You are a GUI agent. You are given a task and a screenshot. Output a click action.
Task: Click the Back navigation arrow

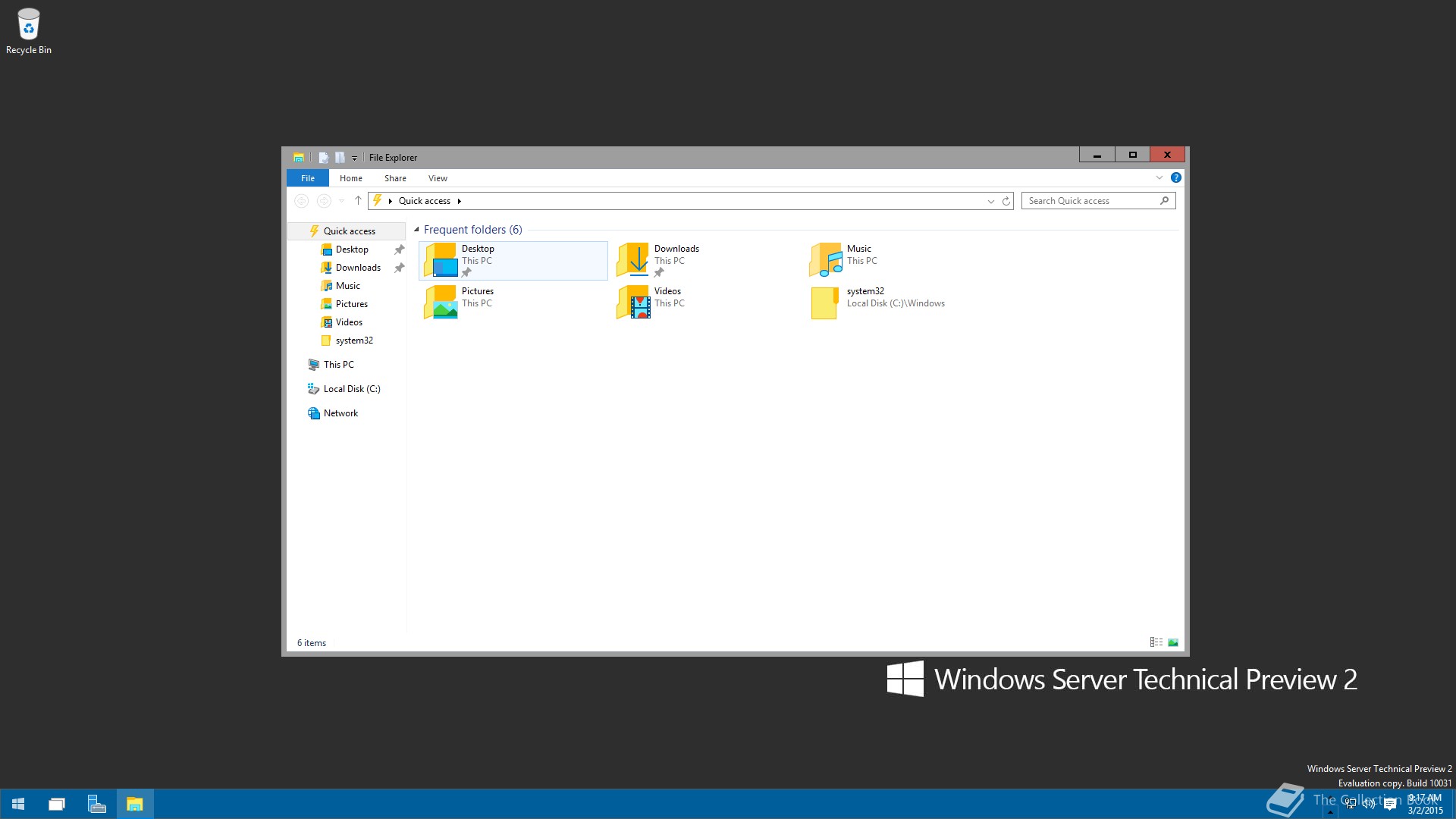click(301, 201)
